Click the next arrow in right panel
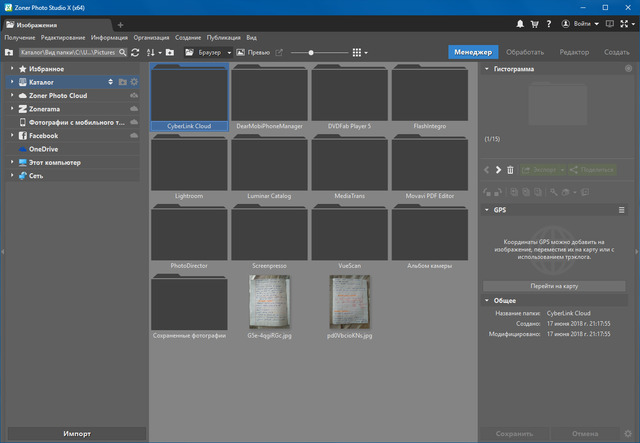The height and width of the screenshot is (443, 640). pos(498,170)
